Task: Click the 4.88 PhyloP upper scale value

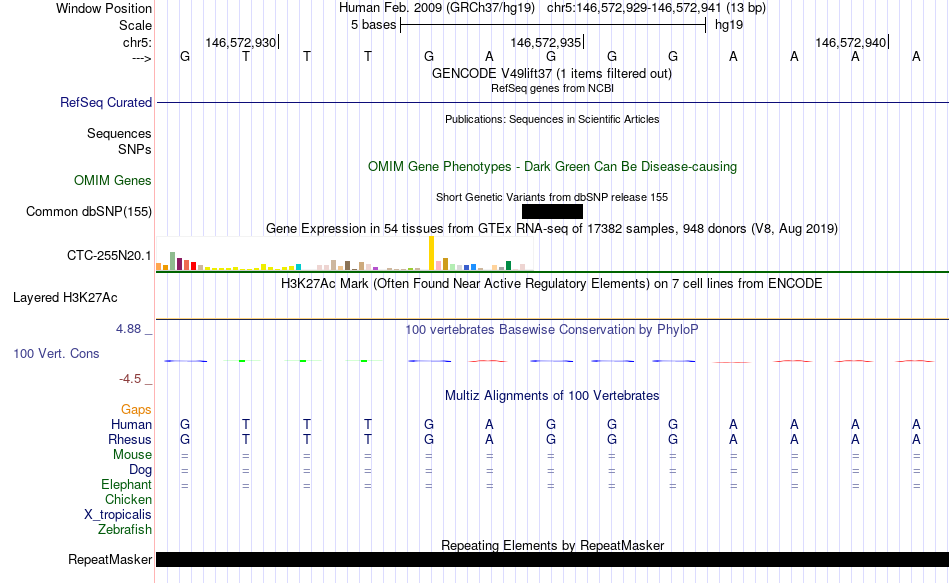Action: coord(128,328)
